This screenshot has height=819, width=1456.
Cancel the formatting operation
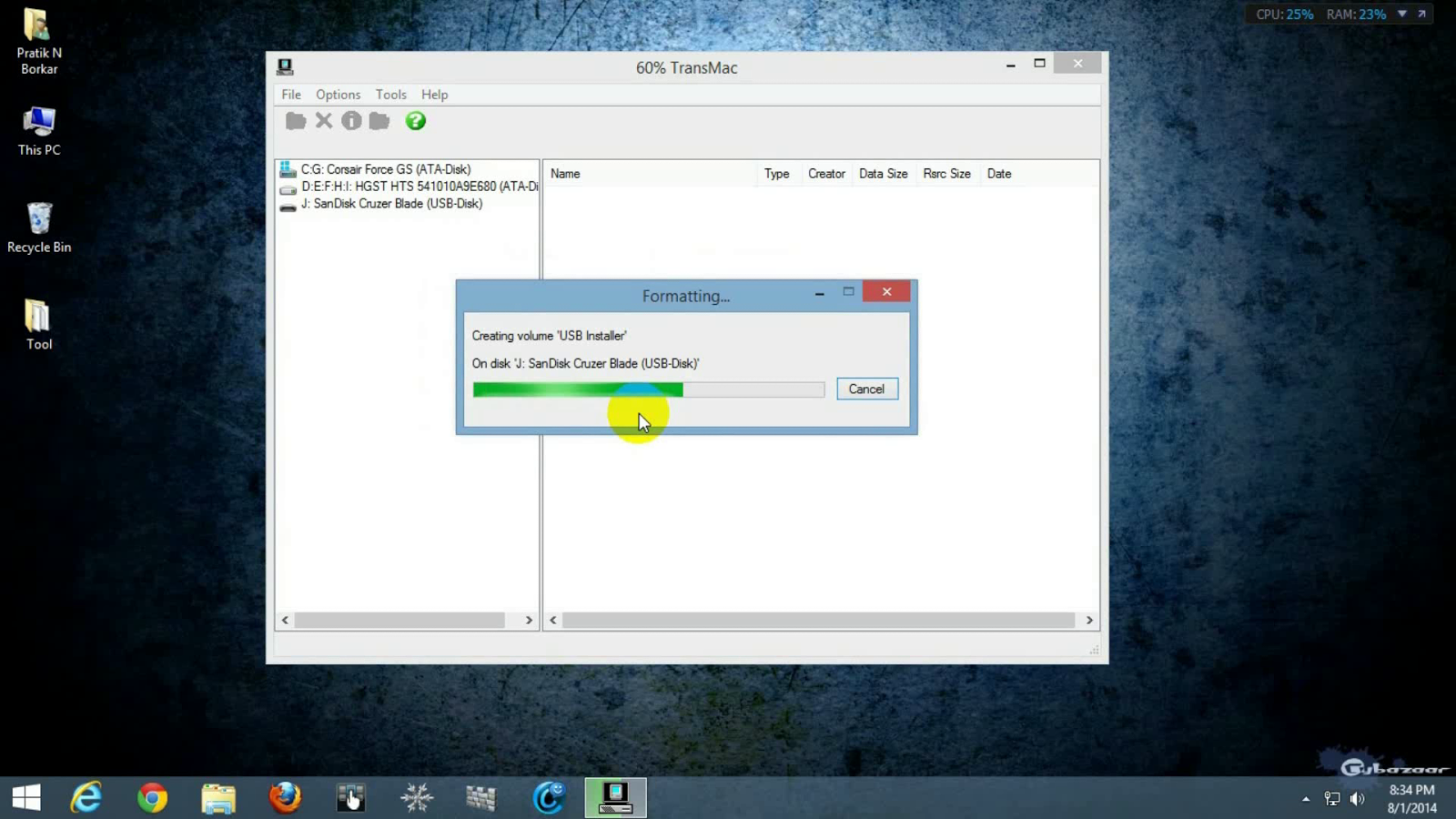pos(867,389)
